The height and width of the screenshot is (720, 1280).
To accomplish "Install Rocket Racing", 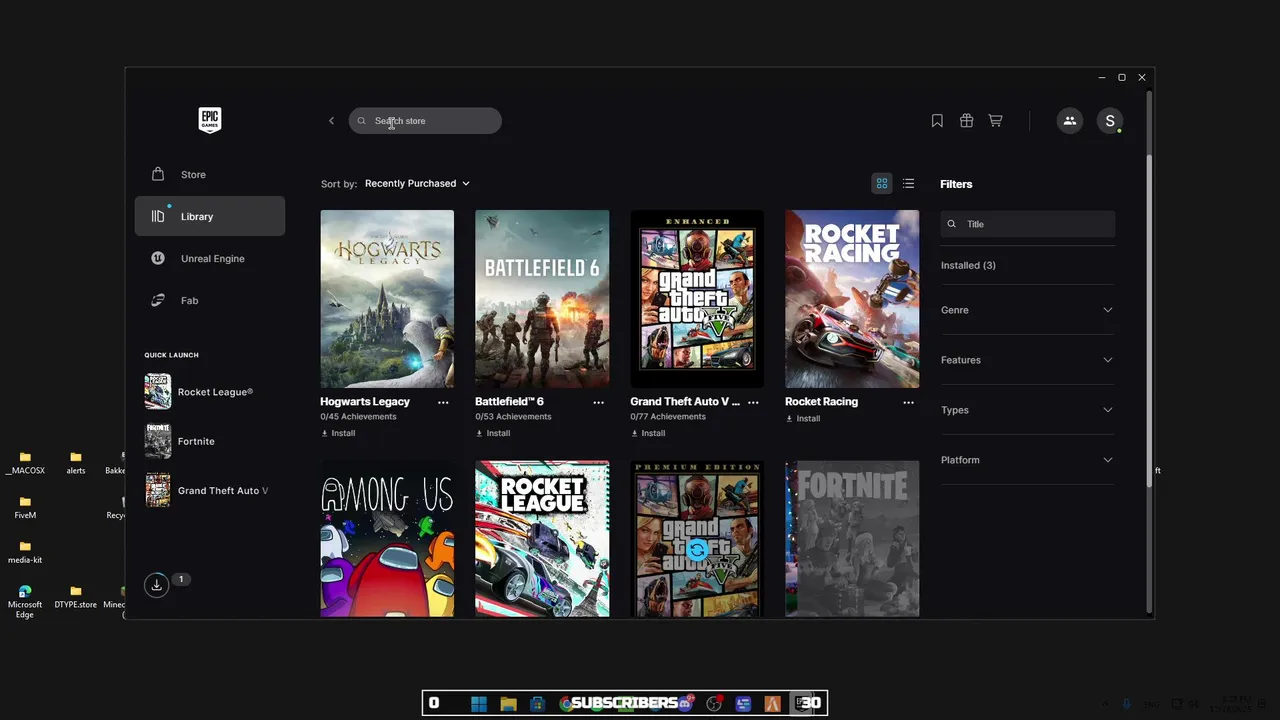I will tap(803, 418).
